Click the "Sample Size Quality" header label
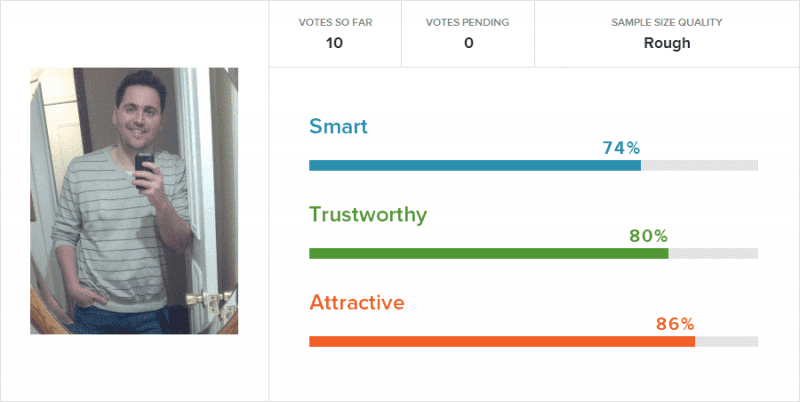The image size is (800, 402). click(x=666, y=22)
